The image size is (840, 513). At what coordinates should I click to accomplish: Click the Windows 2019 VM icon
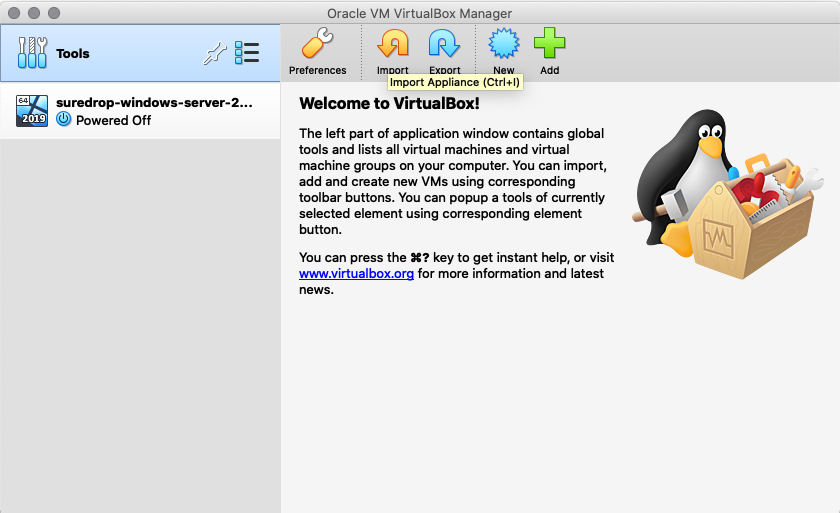[x=32, y=111]
